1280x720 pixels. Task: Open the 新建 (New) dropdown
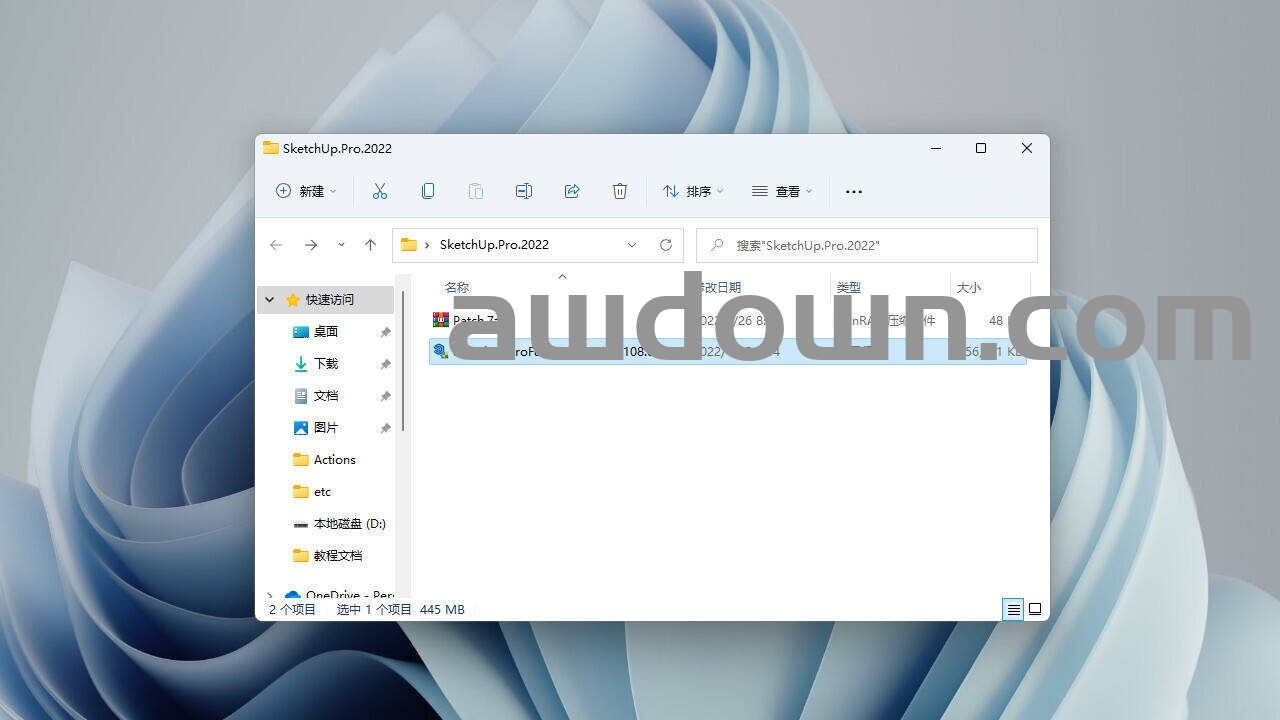[306, 191]
